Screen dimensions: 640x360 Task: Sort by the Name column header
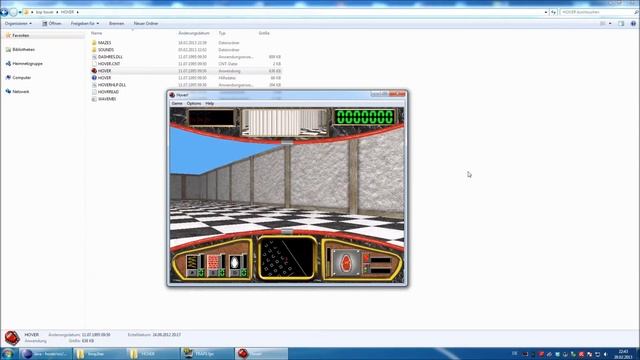(97, 33)
